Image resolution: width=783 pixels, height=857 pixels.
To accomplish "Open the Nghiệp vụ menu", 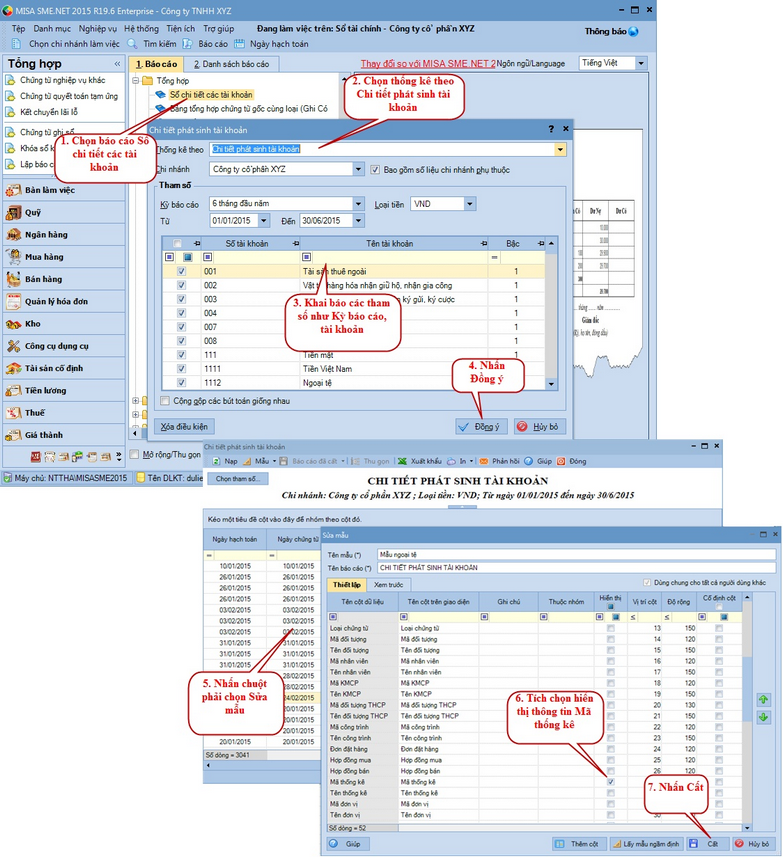I will (97, 28).
